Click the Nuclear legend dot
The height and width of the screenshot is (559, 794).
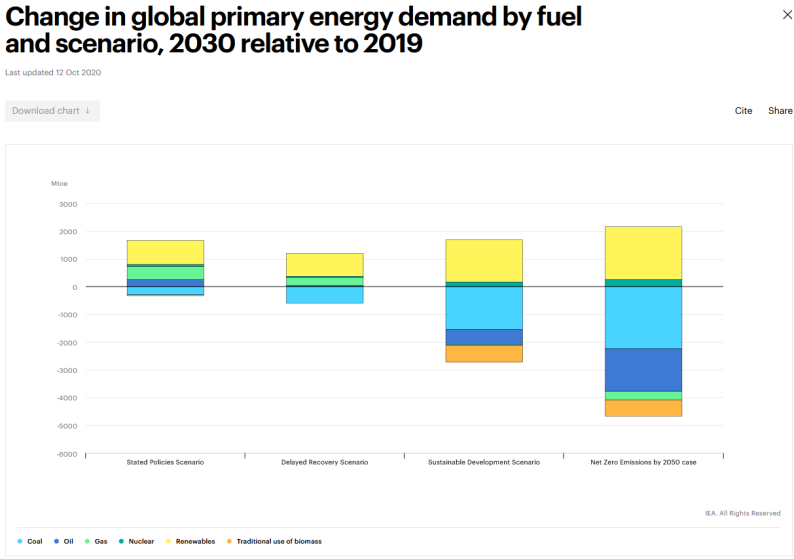click(x=121, y=541)
